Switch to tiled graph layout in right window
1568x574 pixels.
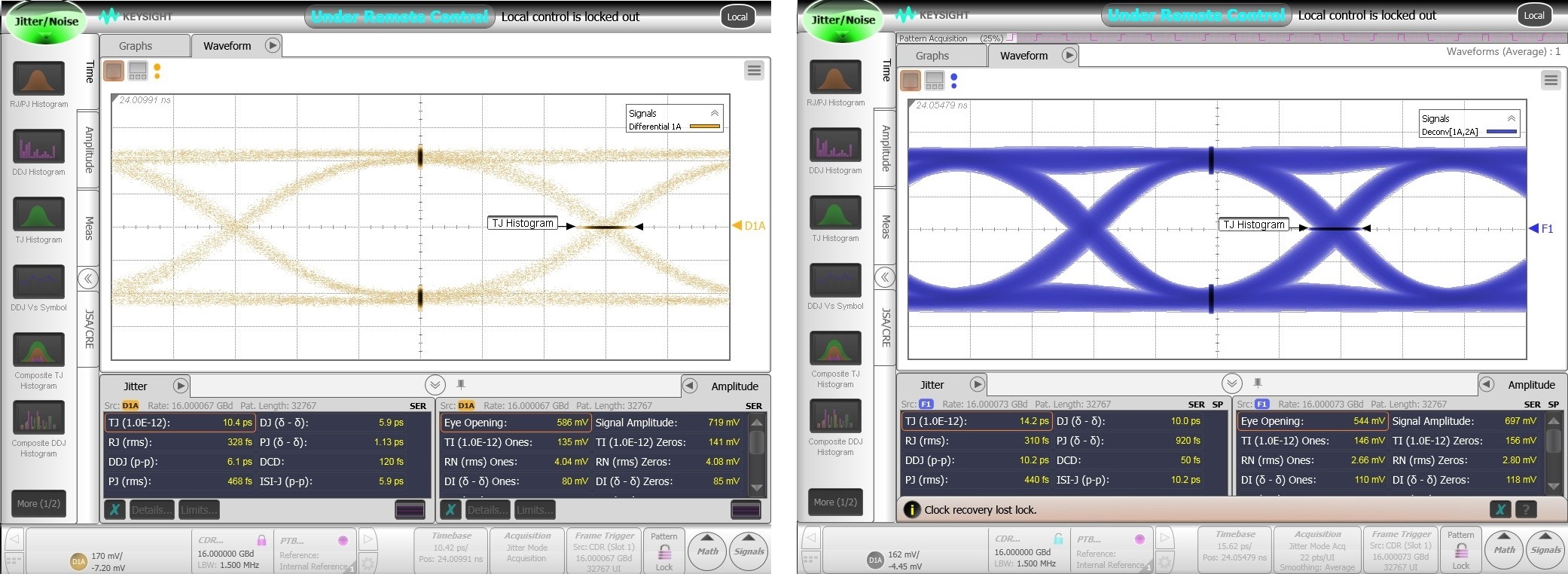pyautogui.click(x=935, y=80)
